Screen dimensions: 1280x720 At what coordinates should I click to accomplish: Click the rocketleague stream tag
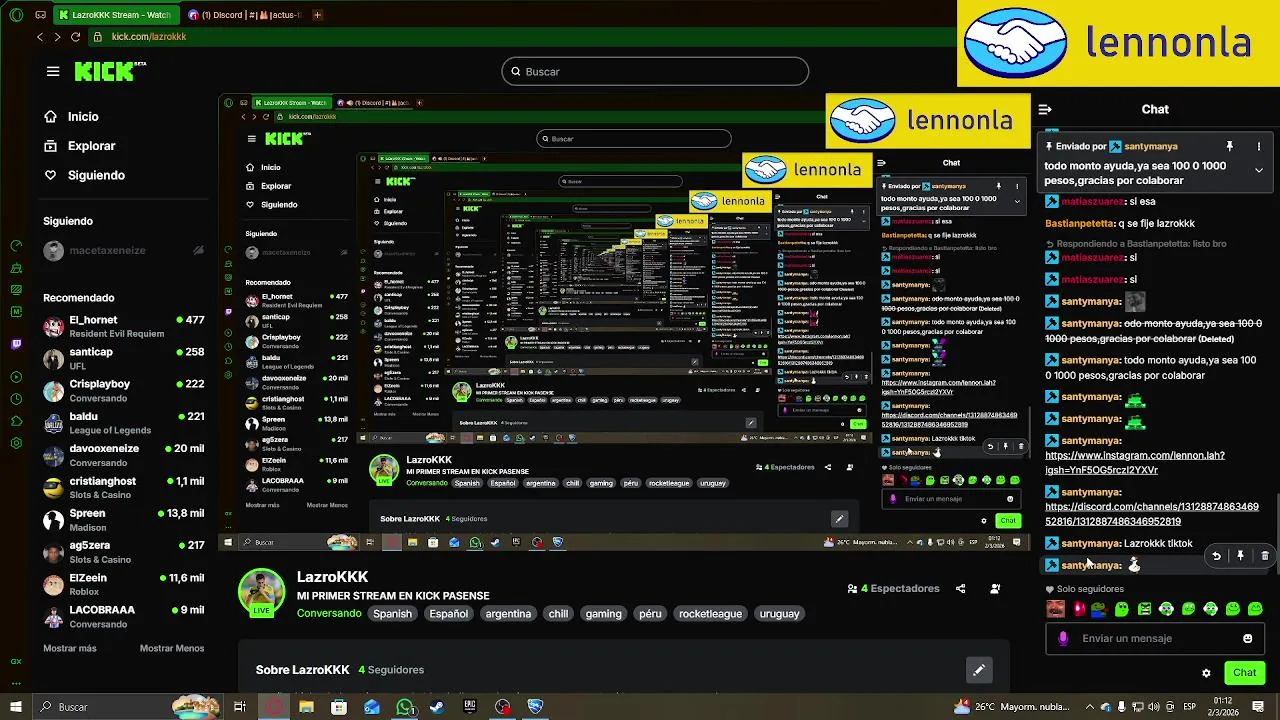[x=710, y=614]
